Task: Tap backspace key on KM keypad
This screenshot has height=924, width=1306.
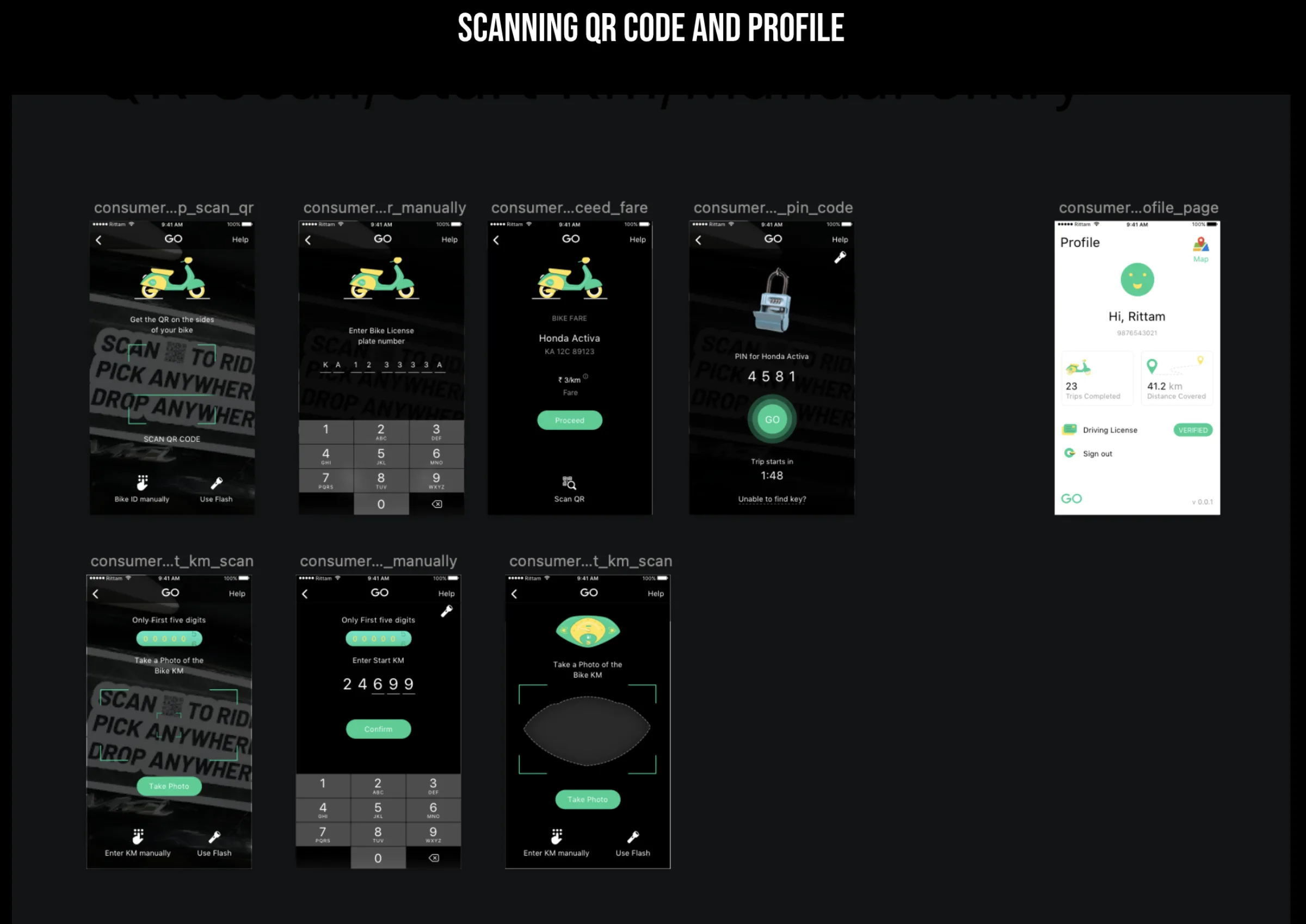Action: [x=434, y=858]
